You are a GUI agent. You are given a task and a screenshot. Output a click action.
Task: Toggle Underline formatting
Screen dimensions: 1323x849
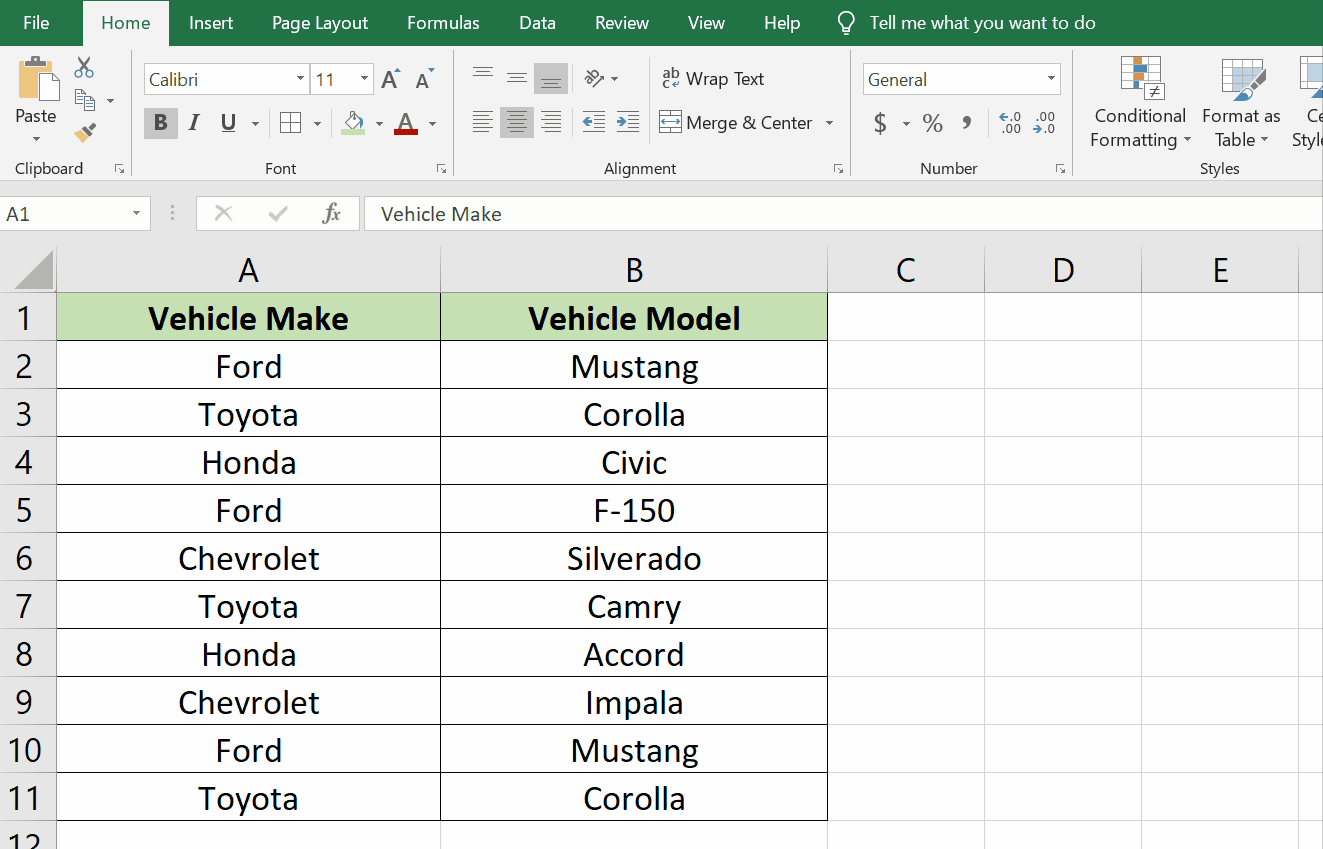(228, 123)
